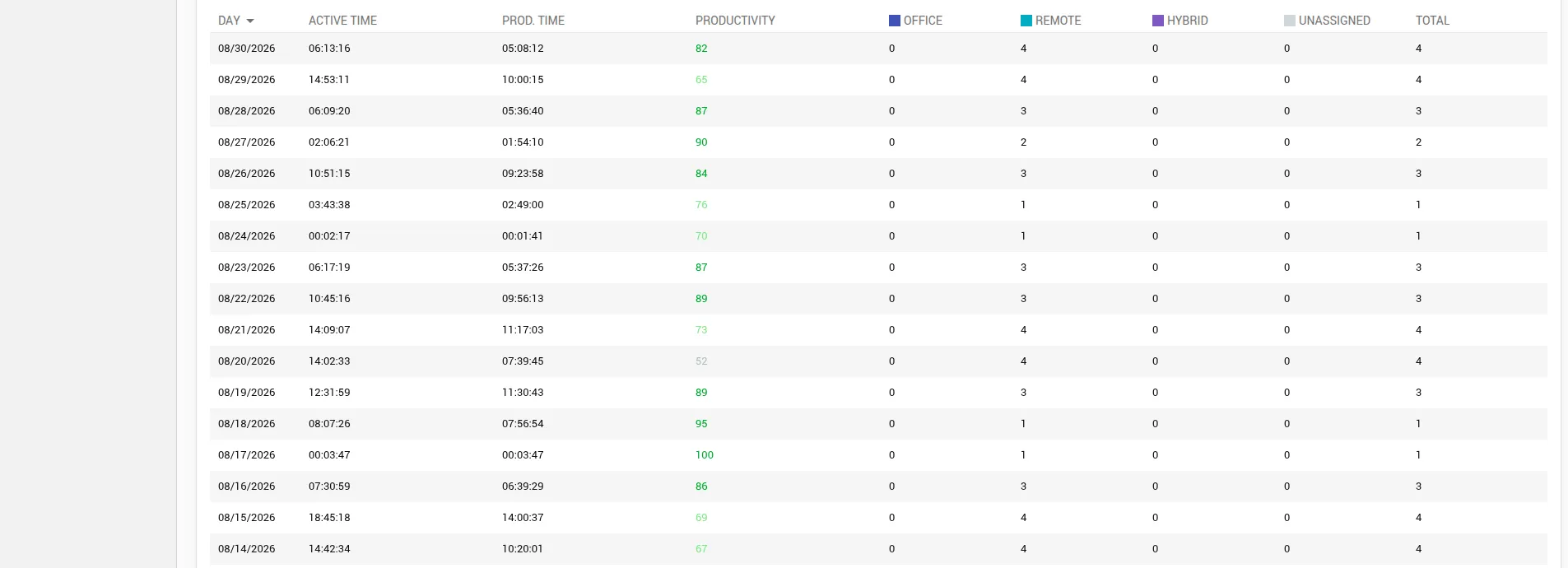Click productivity value 65

point(701,80)
